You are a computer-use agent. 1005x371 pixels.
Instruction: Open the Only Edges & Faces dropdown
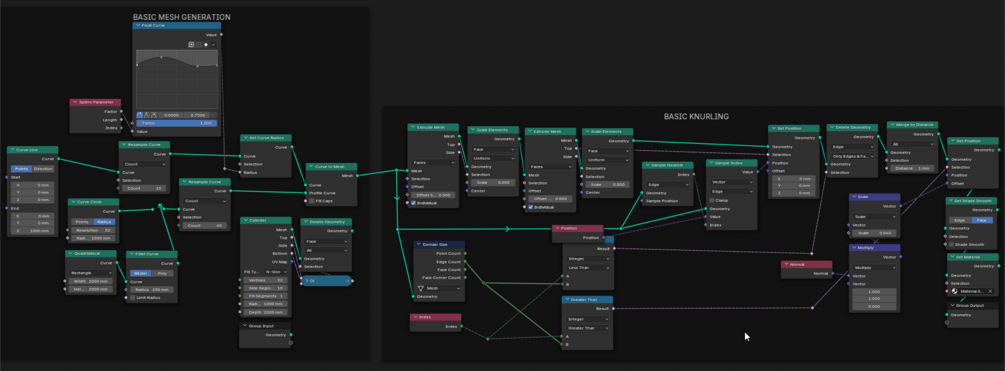tap(852, 156)
